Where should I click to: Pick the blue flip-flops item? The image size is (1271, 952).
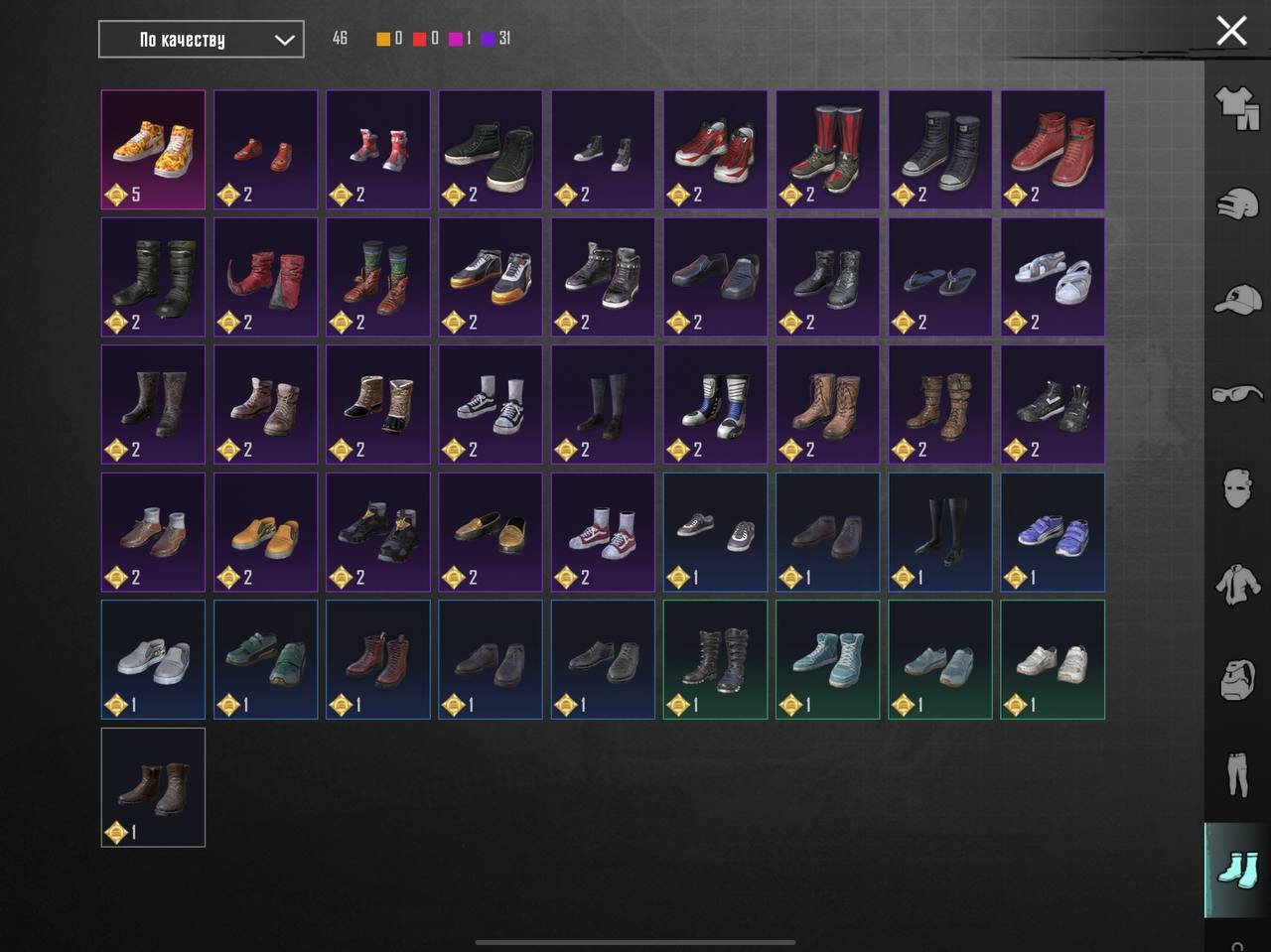click(x=940, y=277)
